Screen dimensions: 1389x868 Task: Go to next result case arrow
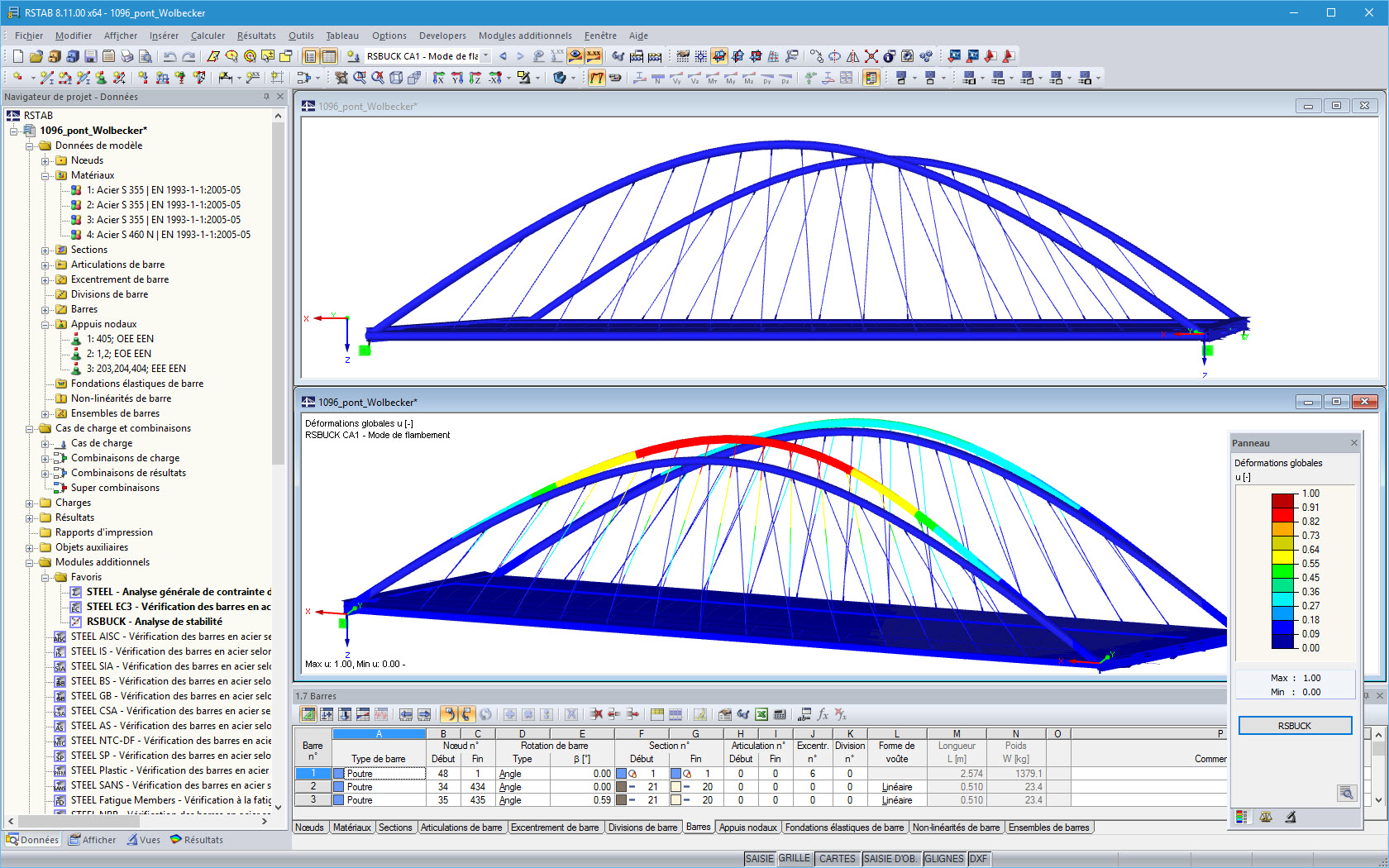(x=520, y=56)
